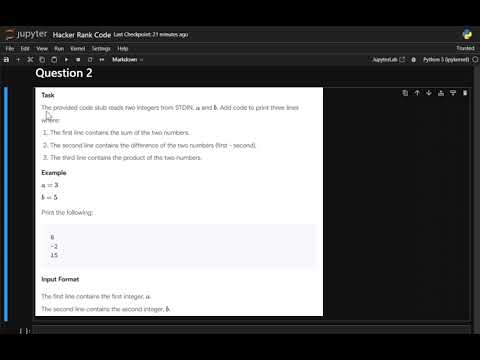This screenshot has height=360, width=480.
Task: Click the kernel status circle indicator
Action: tap(475, 60)
